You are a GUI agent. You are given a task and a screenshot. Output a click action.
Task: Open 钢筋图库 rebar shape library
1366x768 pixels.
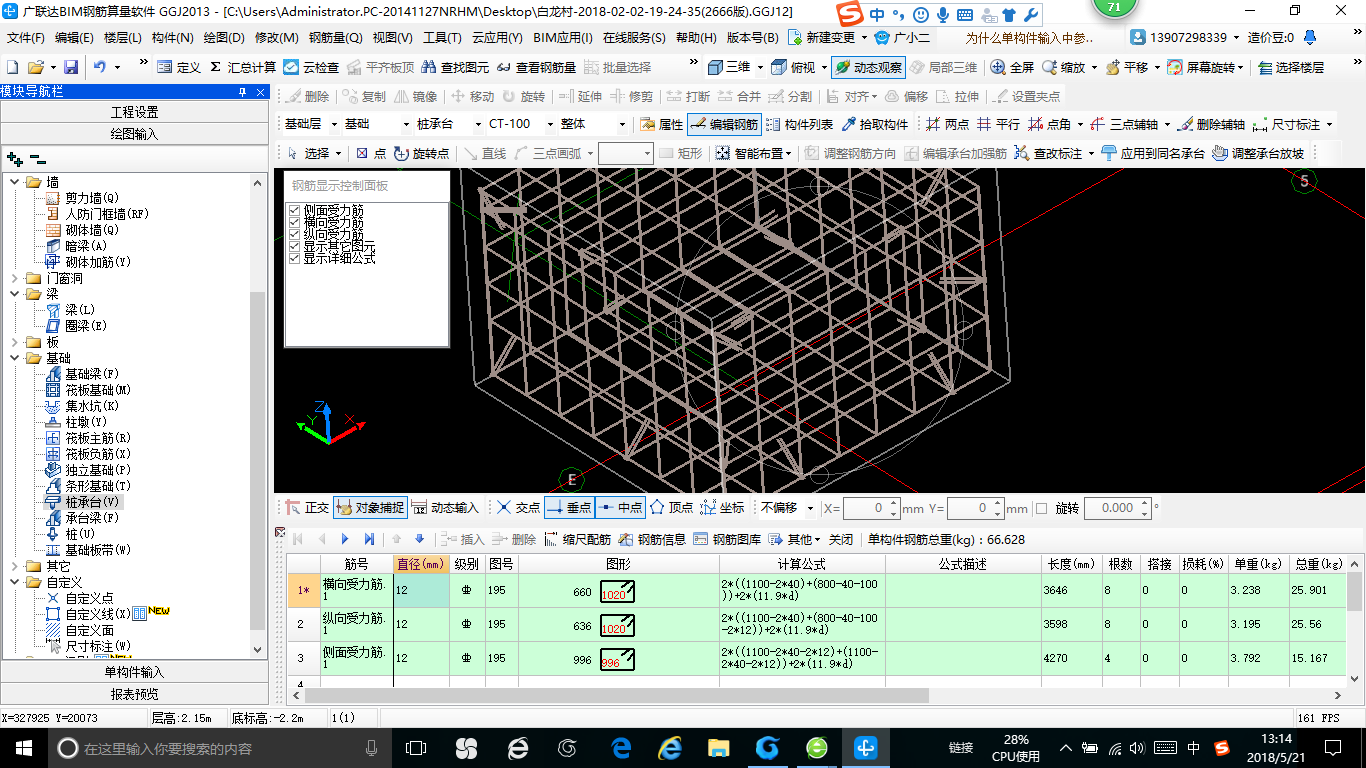pyautogui.click(x=727, y=539)
